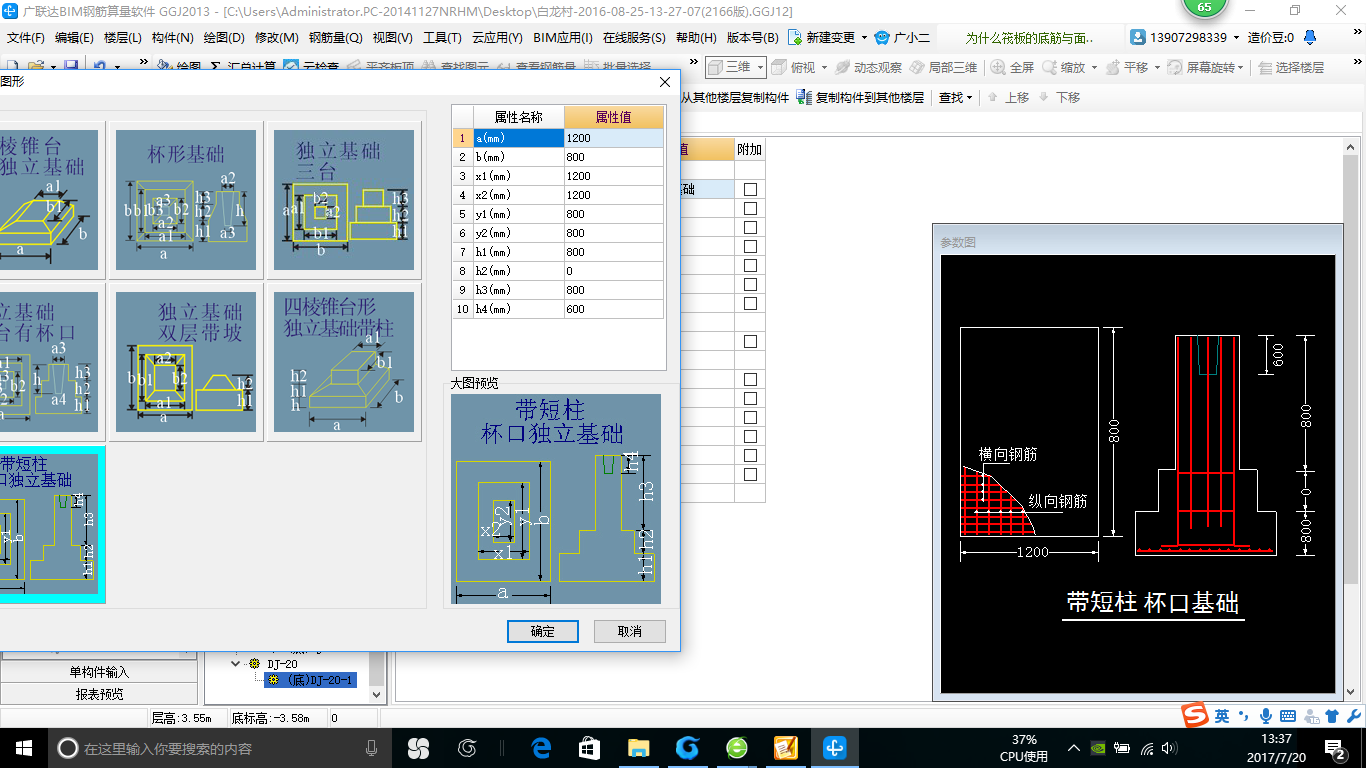
Task: Select the 平移 pan tool
Action: 1127,67
